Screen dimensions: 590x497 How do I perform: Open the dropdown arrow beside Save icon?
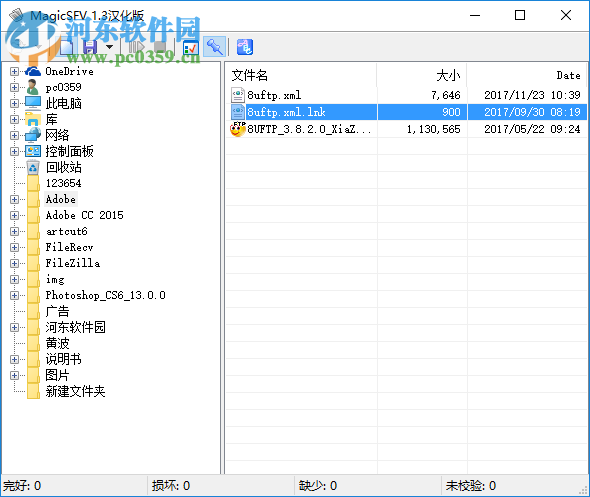point(109,47)
